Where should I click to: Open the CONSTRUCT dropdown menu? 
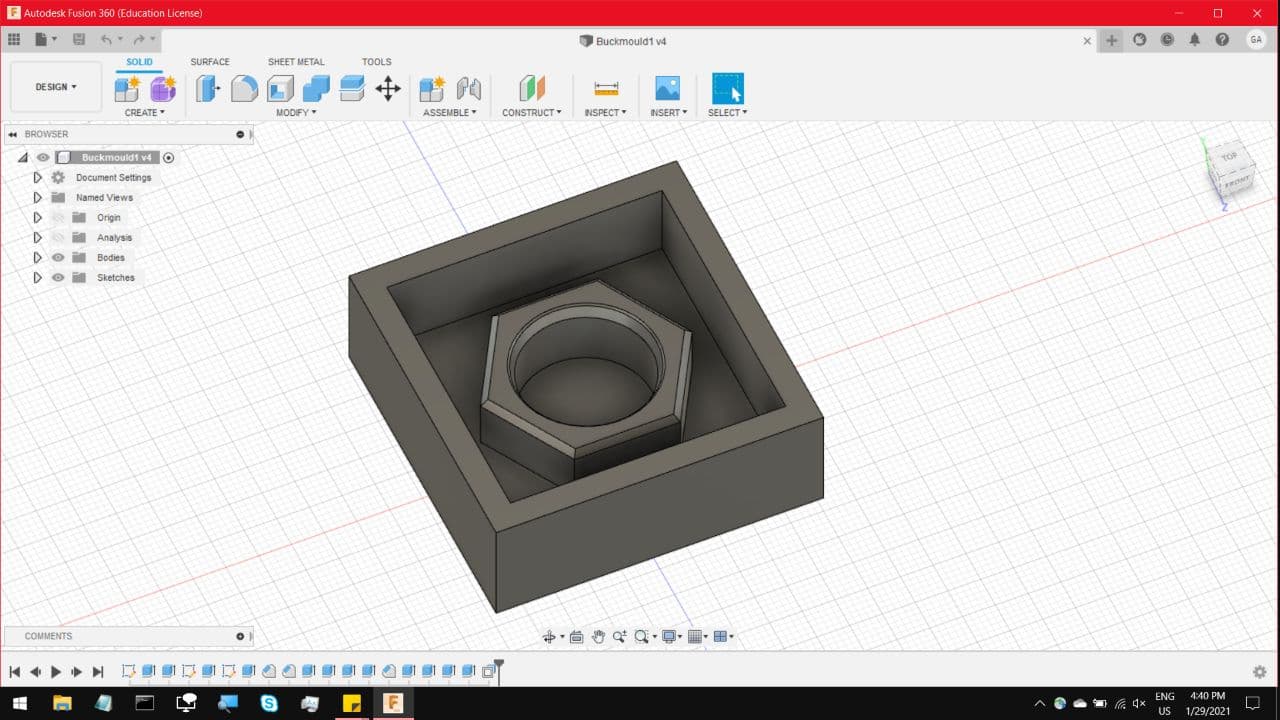click(532, 113)
